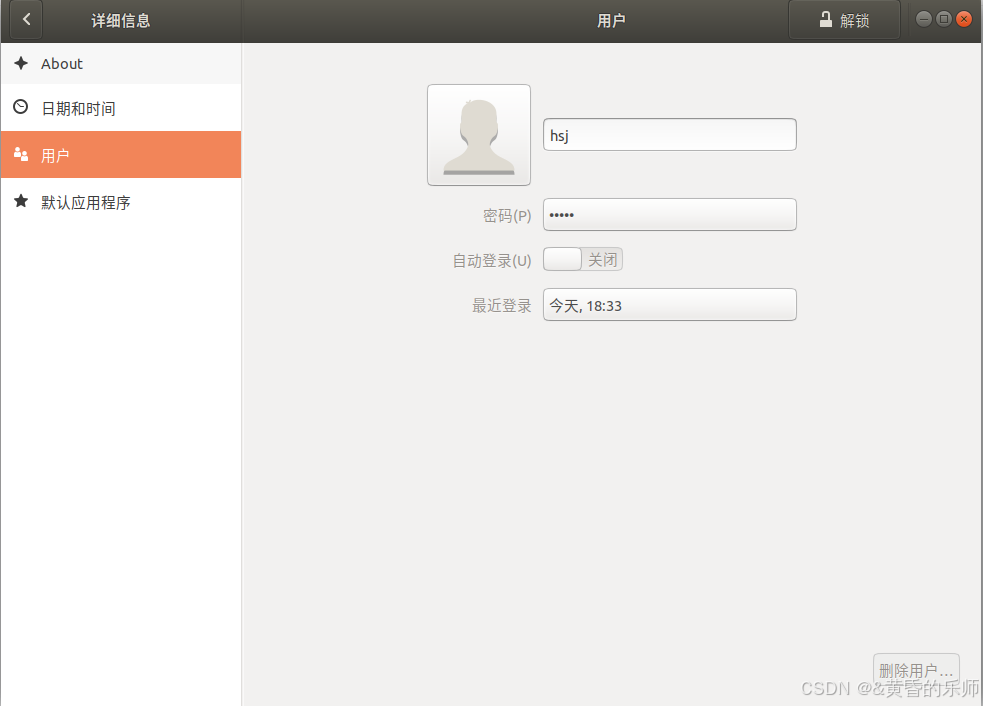Click the users icon in sidebar
983x706 pixels.
click(x=21, y=154)
